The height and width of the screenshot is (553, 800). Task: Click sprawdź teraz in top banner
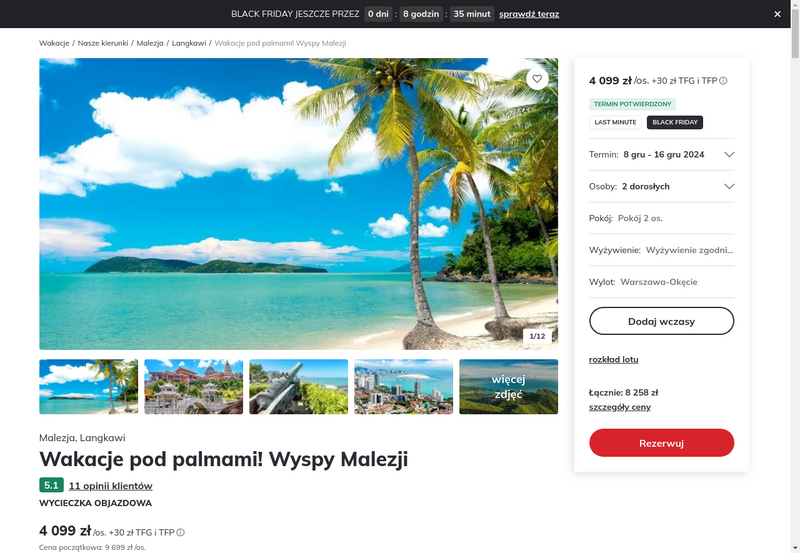(529, 14)
